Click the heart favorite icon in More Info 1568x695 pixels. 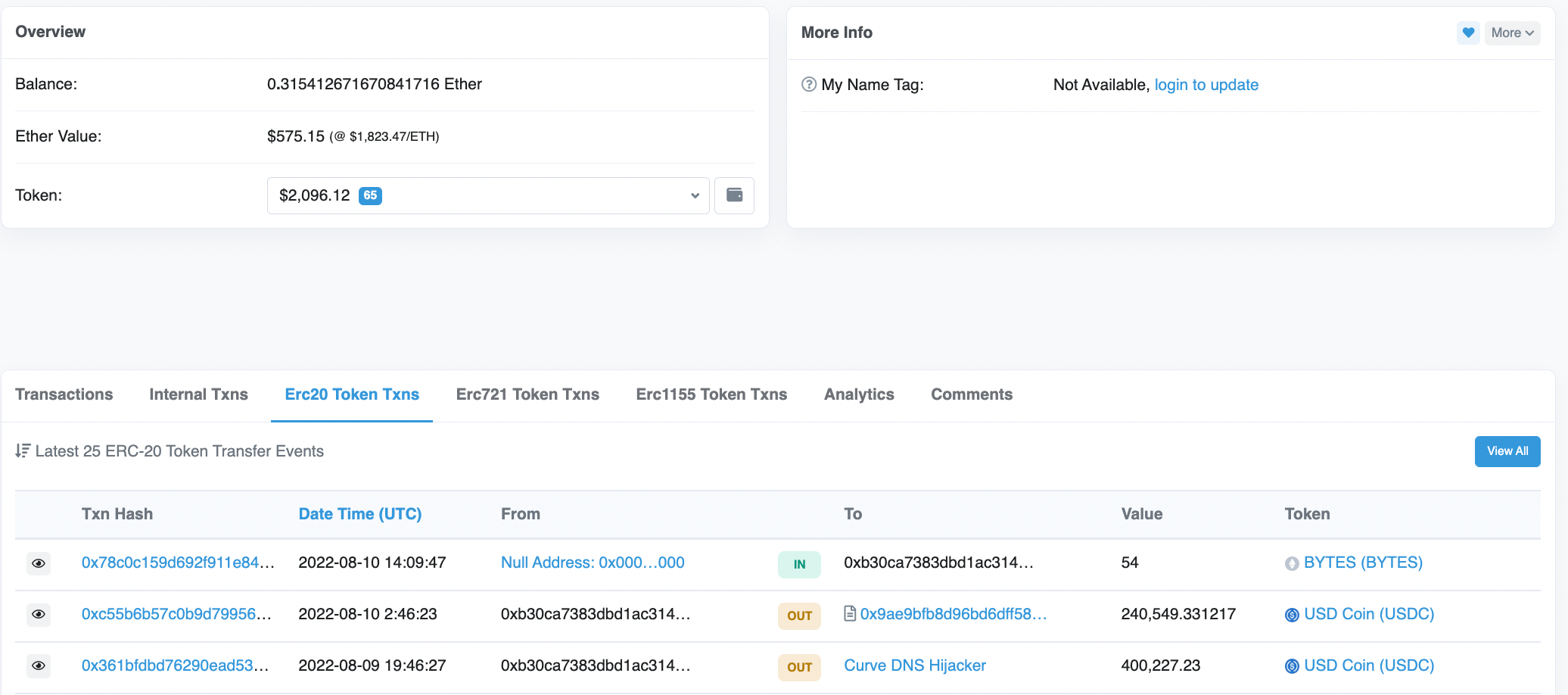coord(1468,33)
